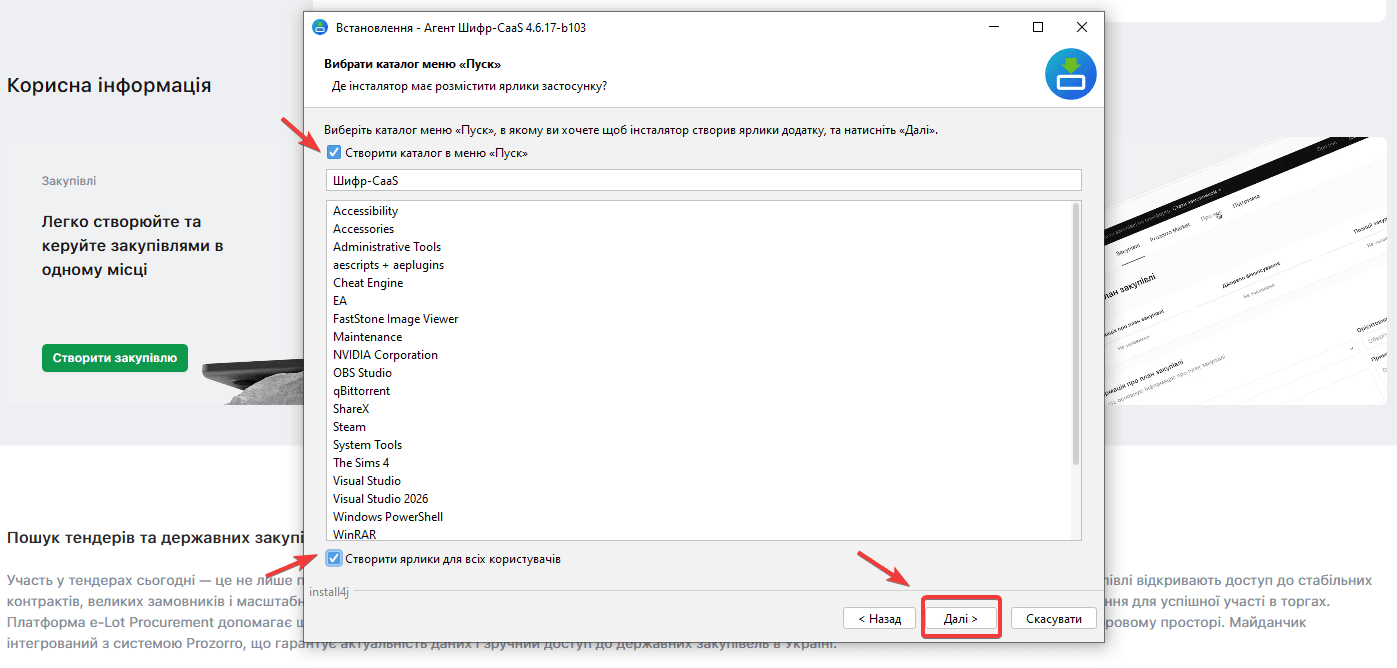The width and height of the screenshot is (1397, 668).
Task: Click the 'Скасувати' button
Action: (1054, 619)
